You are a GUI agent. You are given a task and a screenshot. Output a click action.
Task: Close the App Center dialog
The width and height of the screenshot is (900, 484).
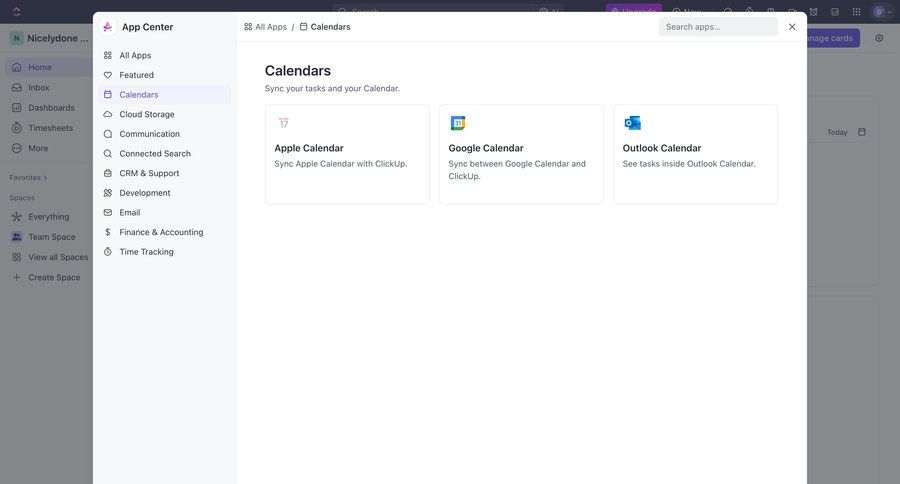point(792,27)
